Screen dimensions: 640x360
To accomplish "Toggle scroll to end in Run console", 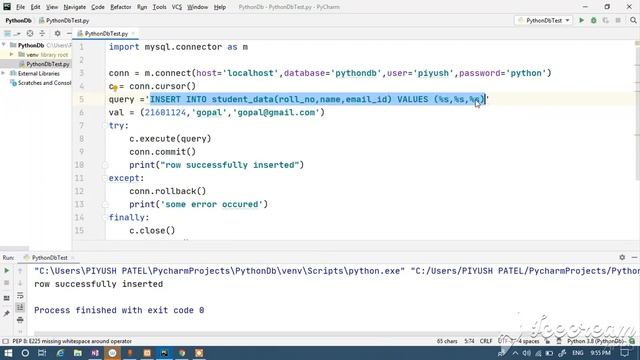I will pyautogui.click(x=20, y=307).
